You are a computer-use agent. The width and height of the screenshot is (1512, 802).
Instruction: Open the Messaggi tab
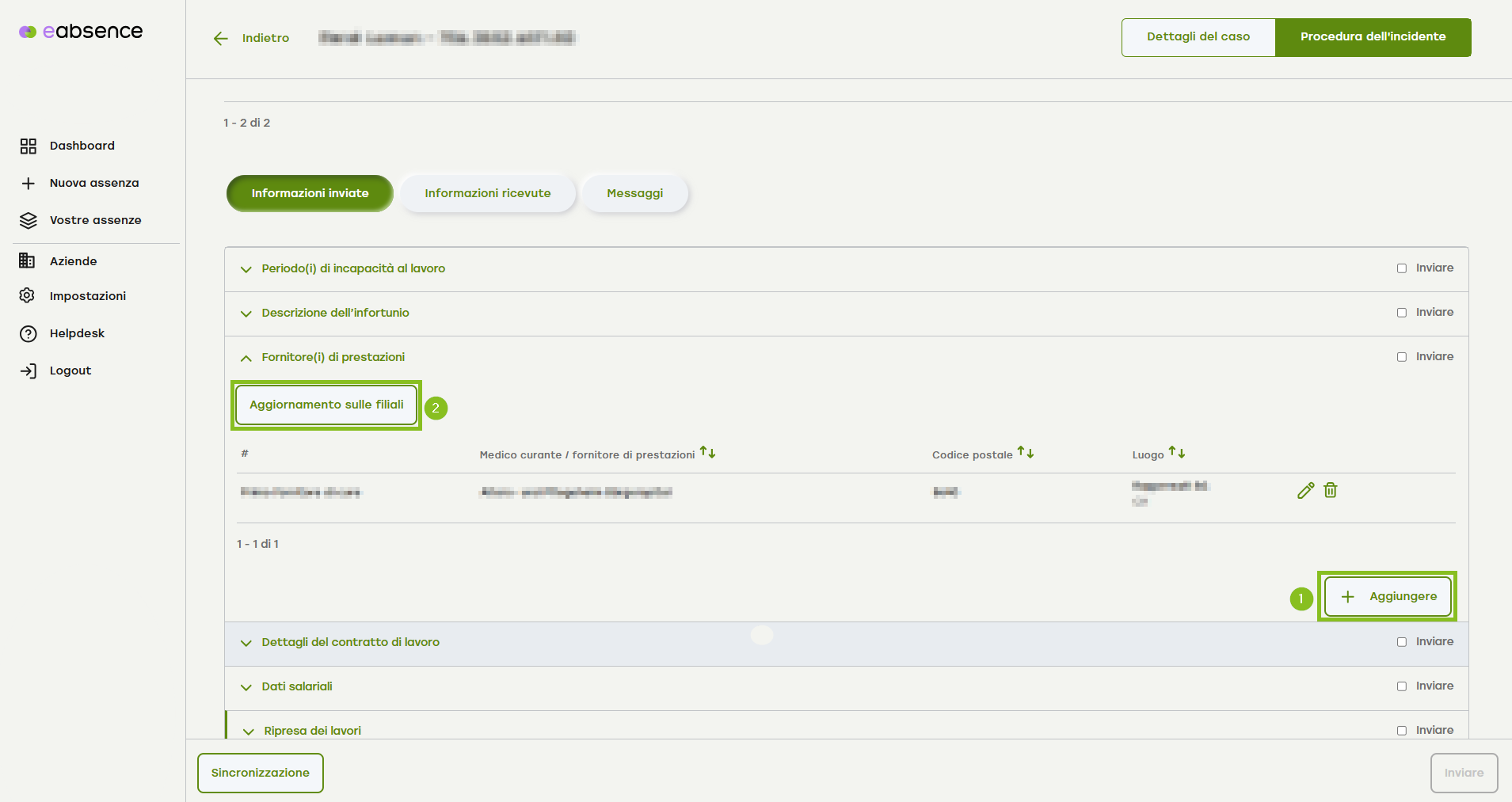coord(634,193)
